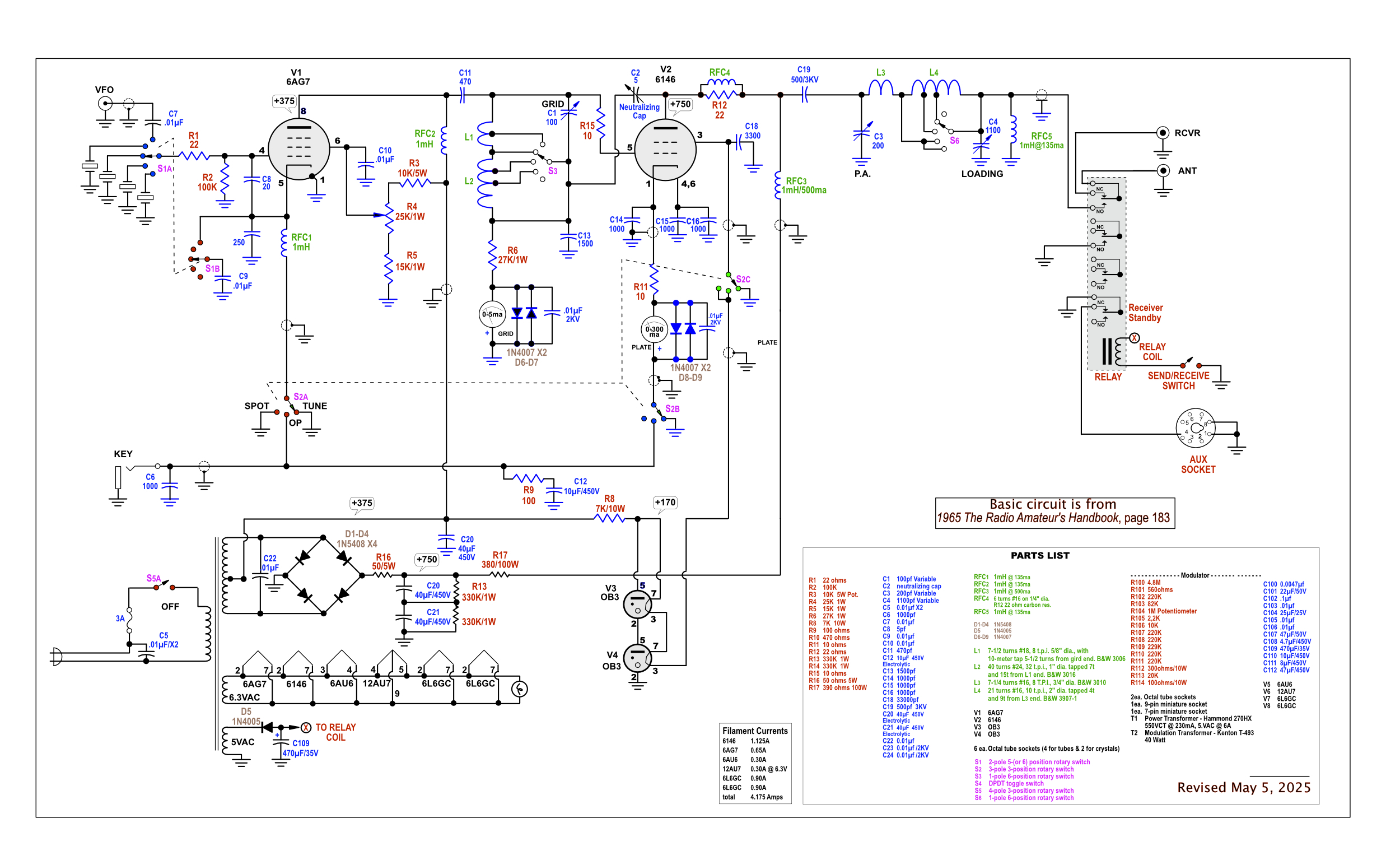Click the R12 22 ohm resistor symbol
Viewport: 1400px width, 860px height.
click(721, 95)
